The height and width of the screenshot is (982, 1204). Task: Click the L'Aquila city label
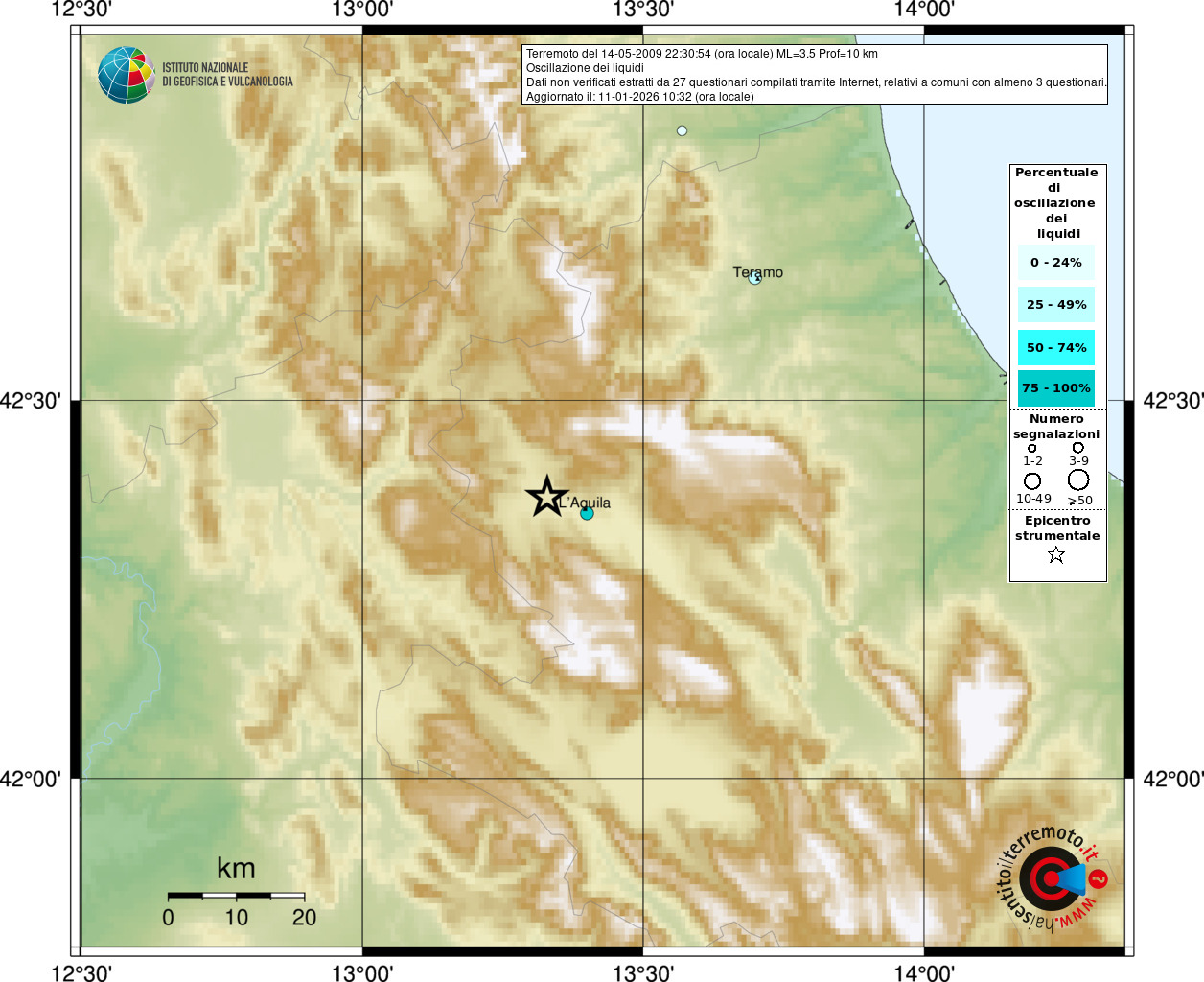tap(585, 503)
